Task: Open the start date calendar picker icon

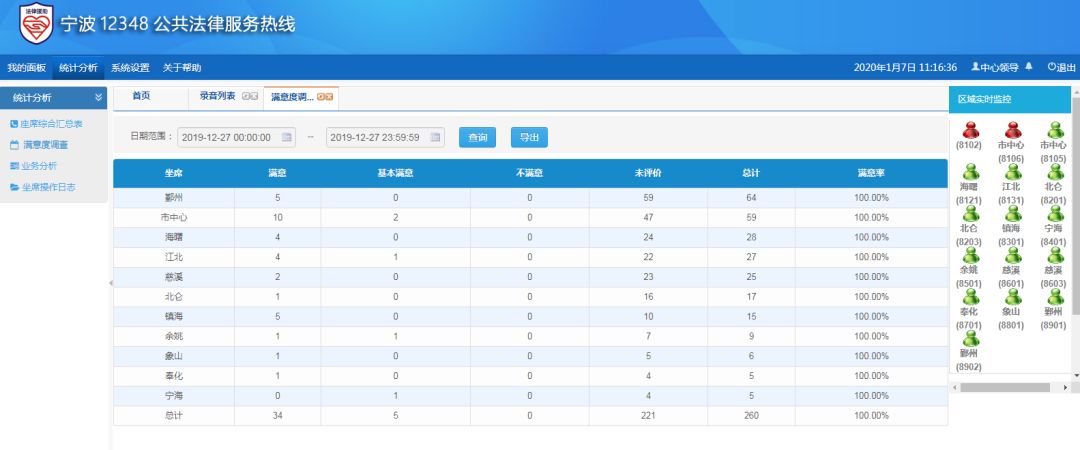Action: [286, 137]
